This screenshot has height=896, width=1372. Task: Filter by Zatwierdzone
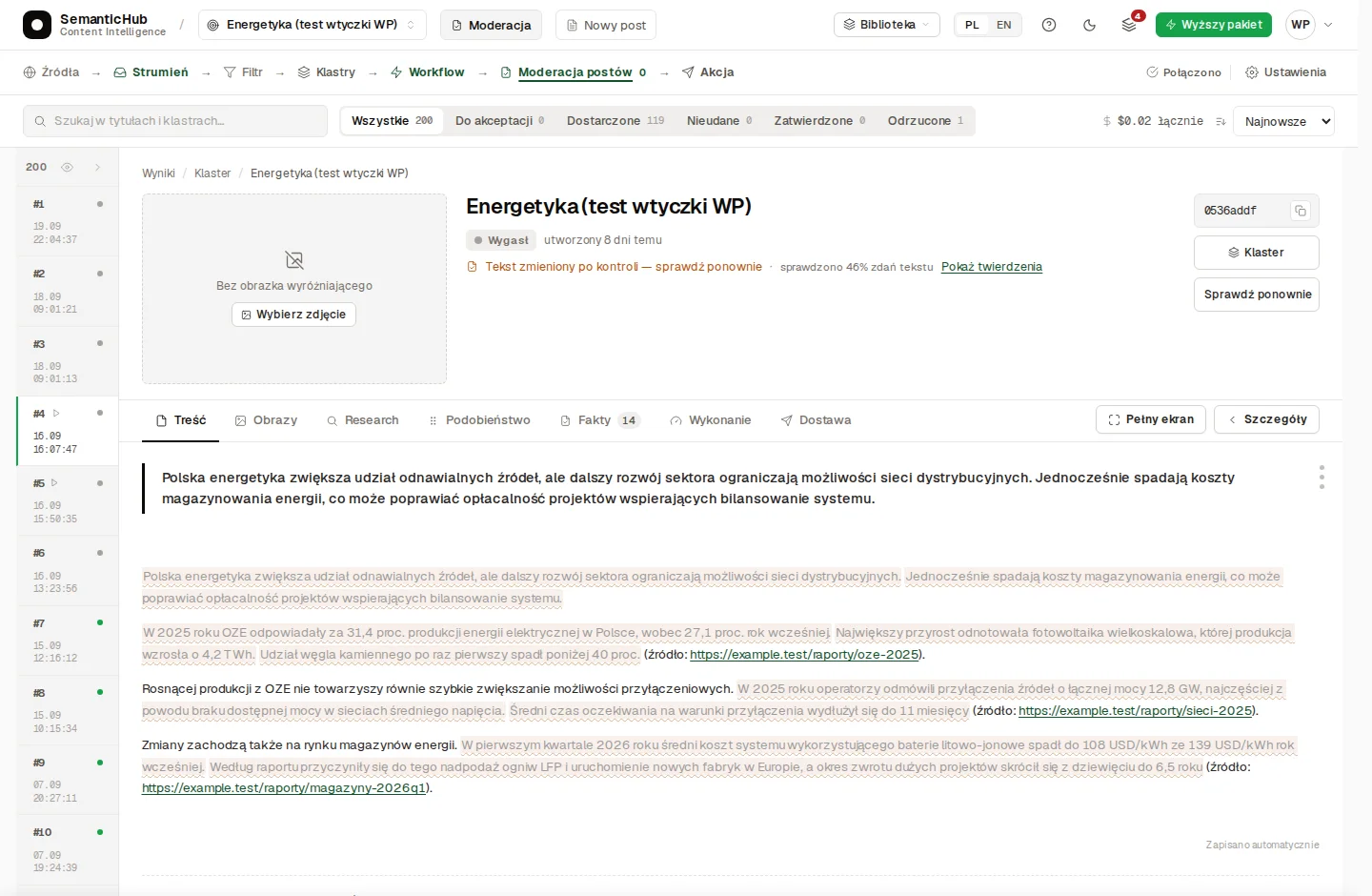click(x=819, y=121)
